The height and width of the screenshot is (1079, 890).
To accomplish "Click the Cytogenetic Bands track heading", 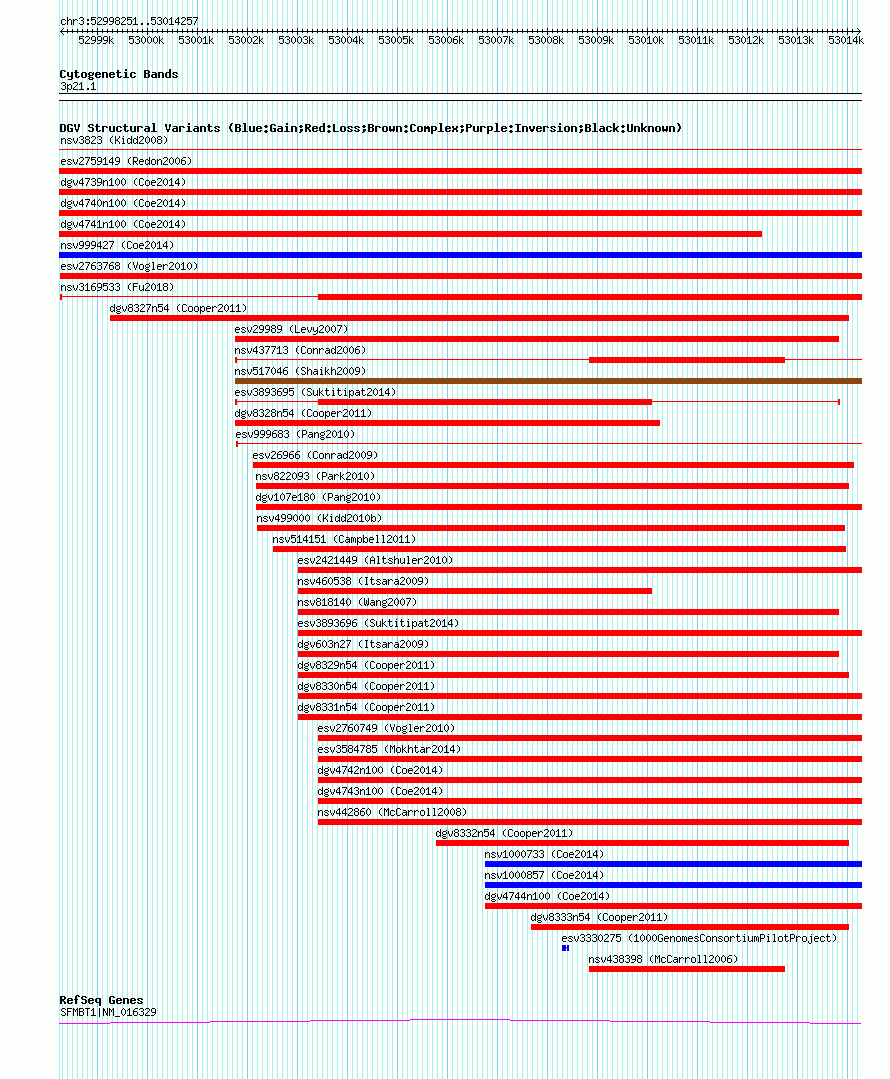I will (x=118, y=74).
